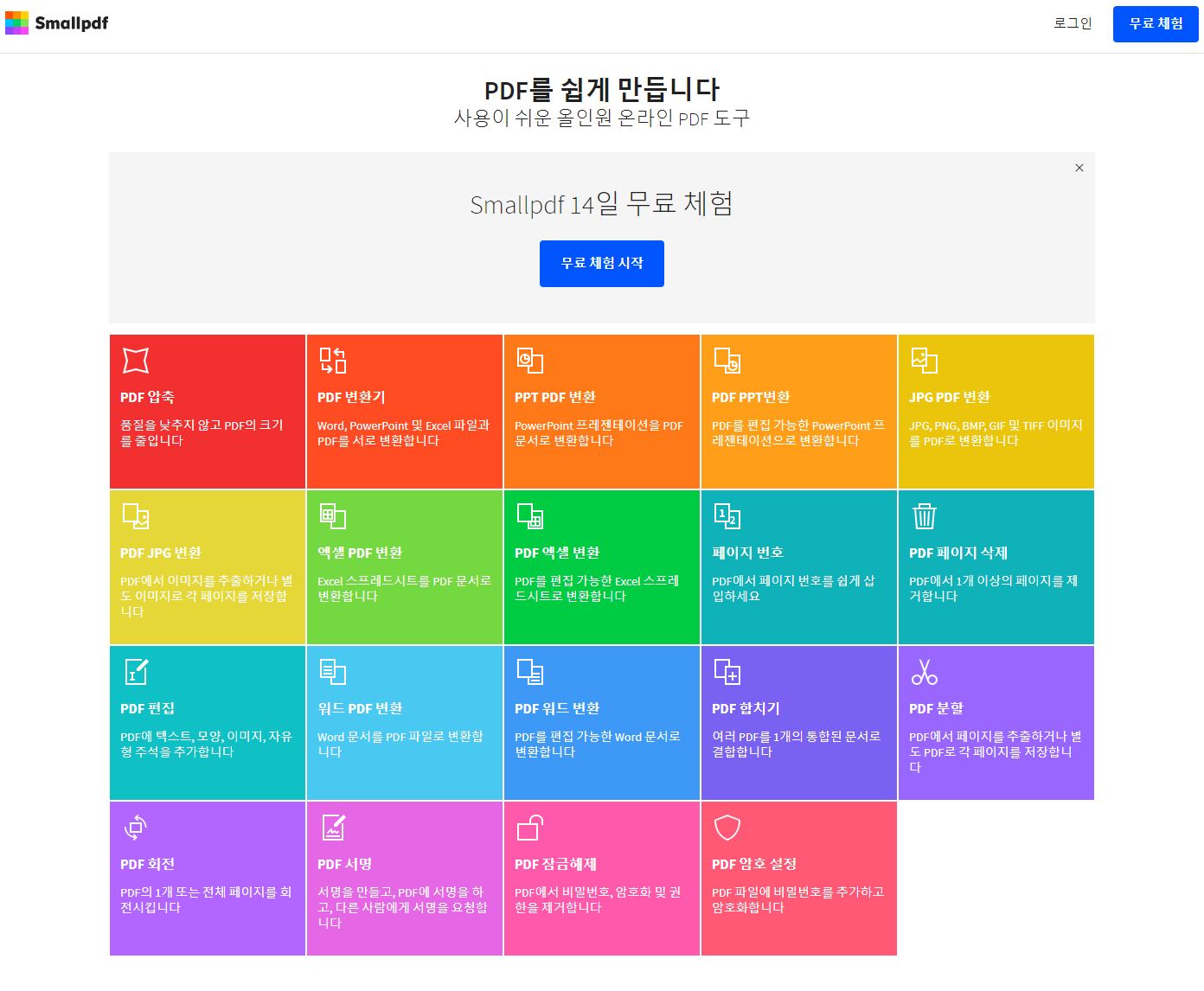This screenshot has height=991, width=1204.
Task: Click the Smallpdf logo icon
Action: (16, 23)
